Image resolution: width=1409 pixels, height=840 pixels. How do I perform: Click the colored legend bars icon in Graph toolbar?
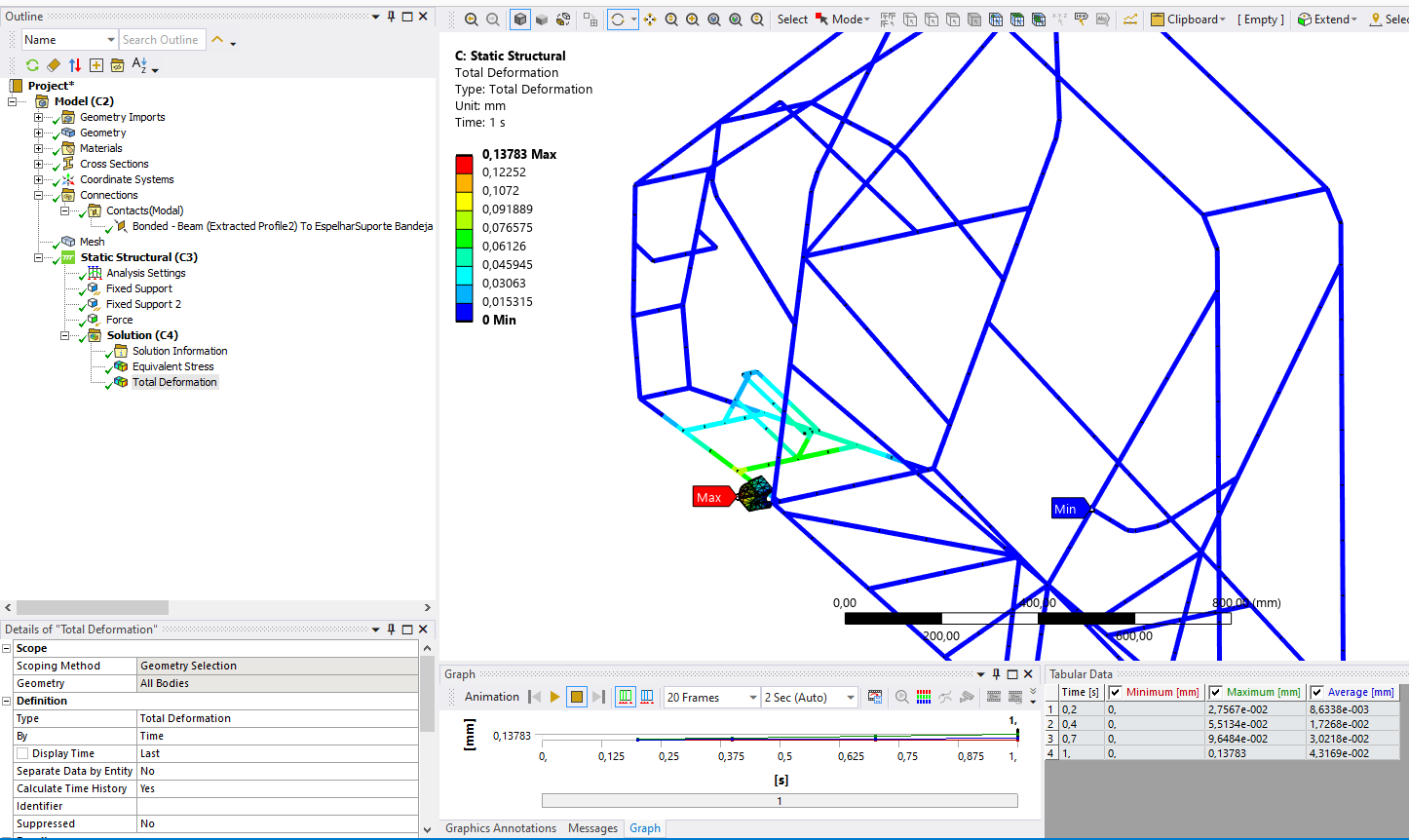coord(924,697)
